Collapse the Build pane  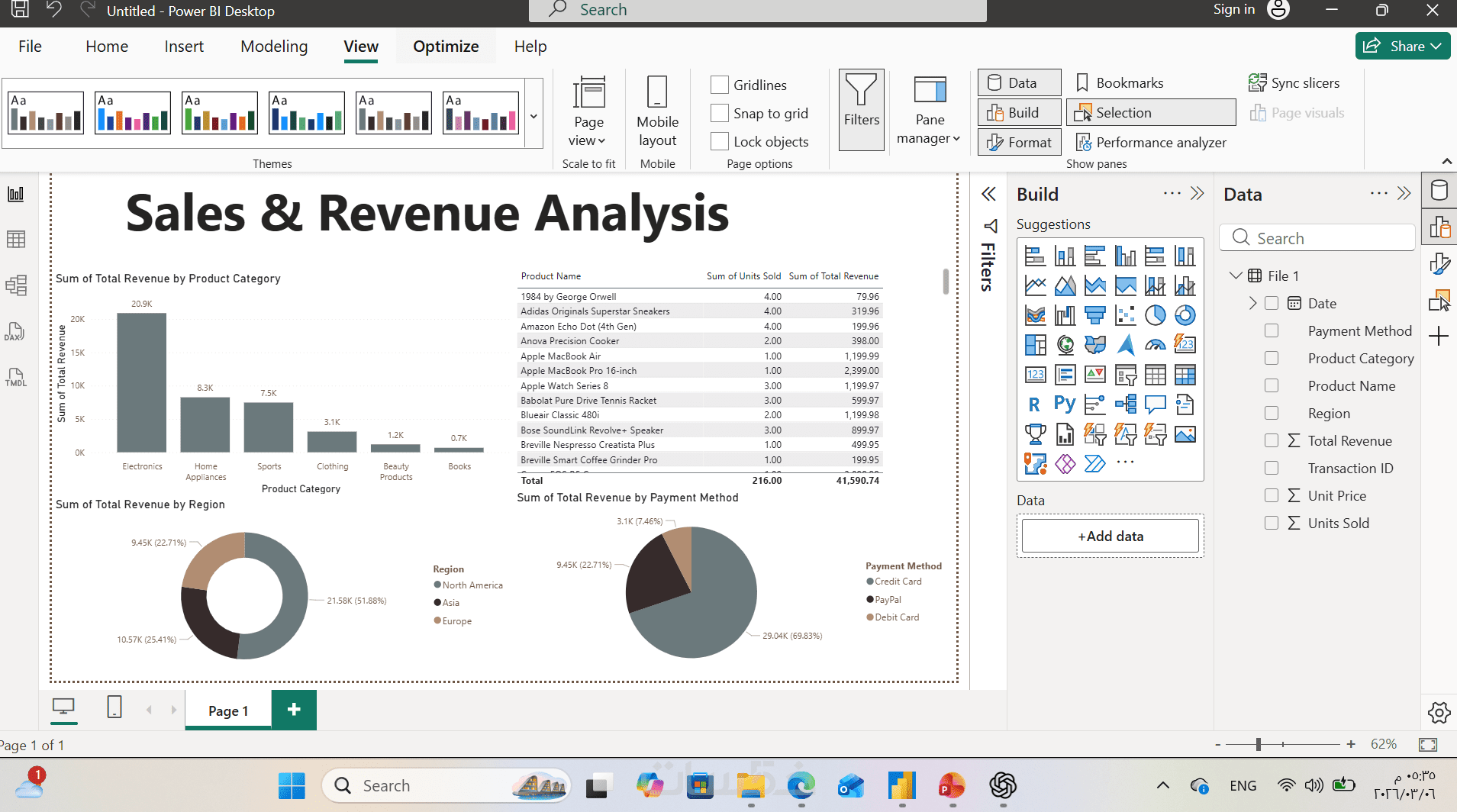click(1197, 194)
